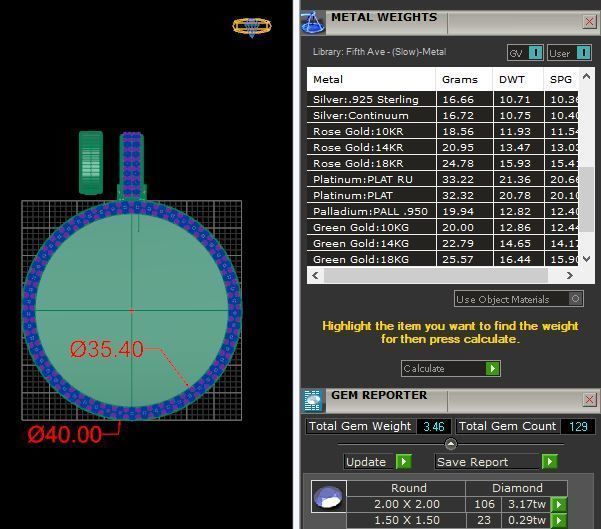Click the 0.29tw weight cell
This screenshot has height=529, width=601.
[x=526, y=520]
